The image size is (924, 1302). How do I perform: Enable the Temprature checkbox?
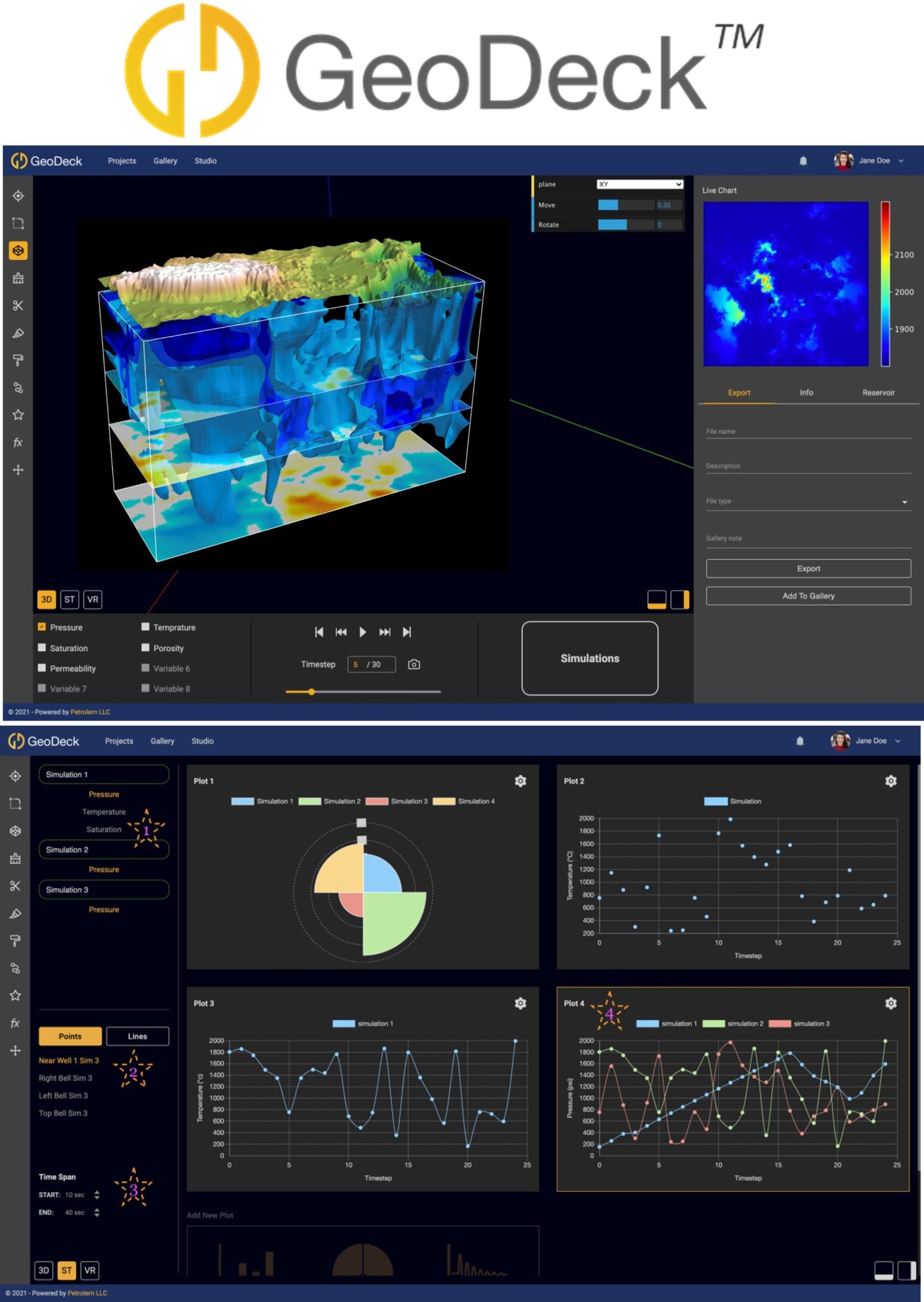[x=145, y=627]
